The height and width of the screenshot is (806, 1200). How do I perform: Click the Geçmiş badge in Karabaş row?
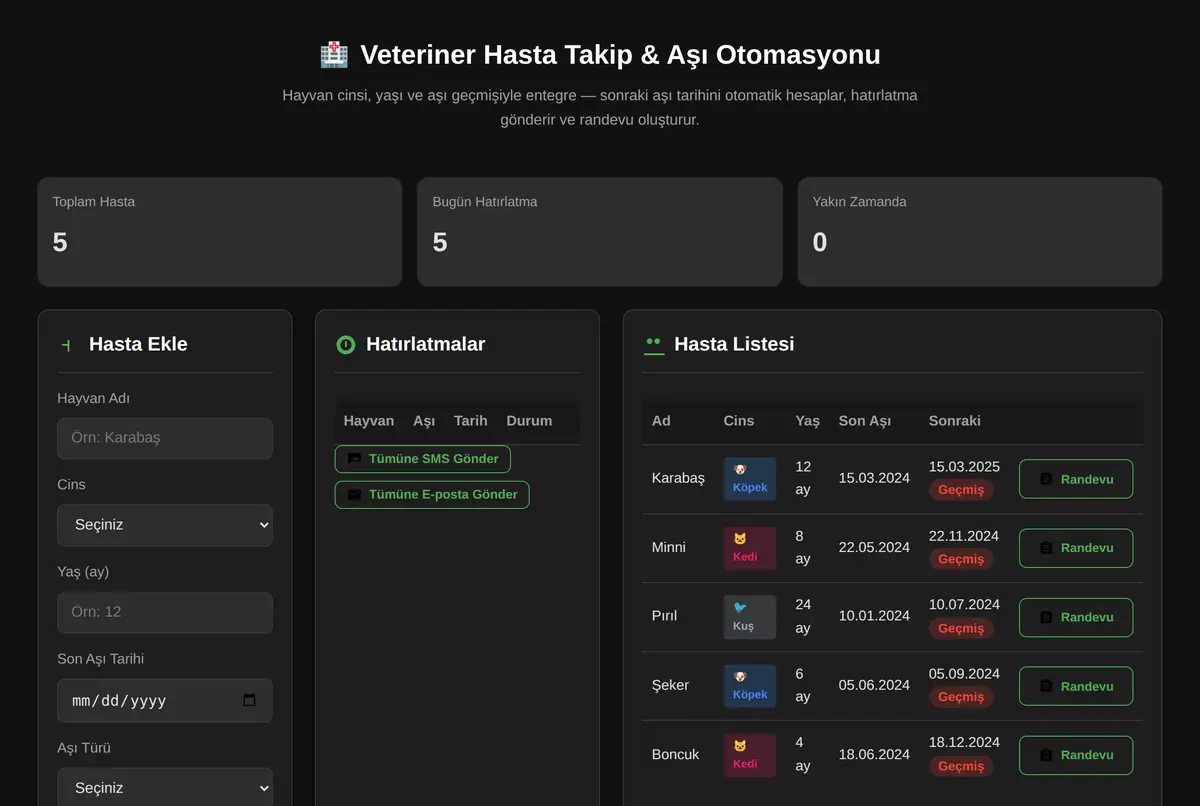click(x=961, y=490)
